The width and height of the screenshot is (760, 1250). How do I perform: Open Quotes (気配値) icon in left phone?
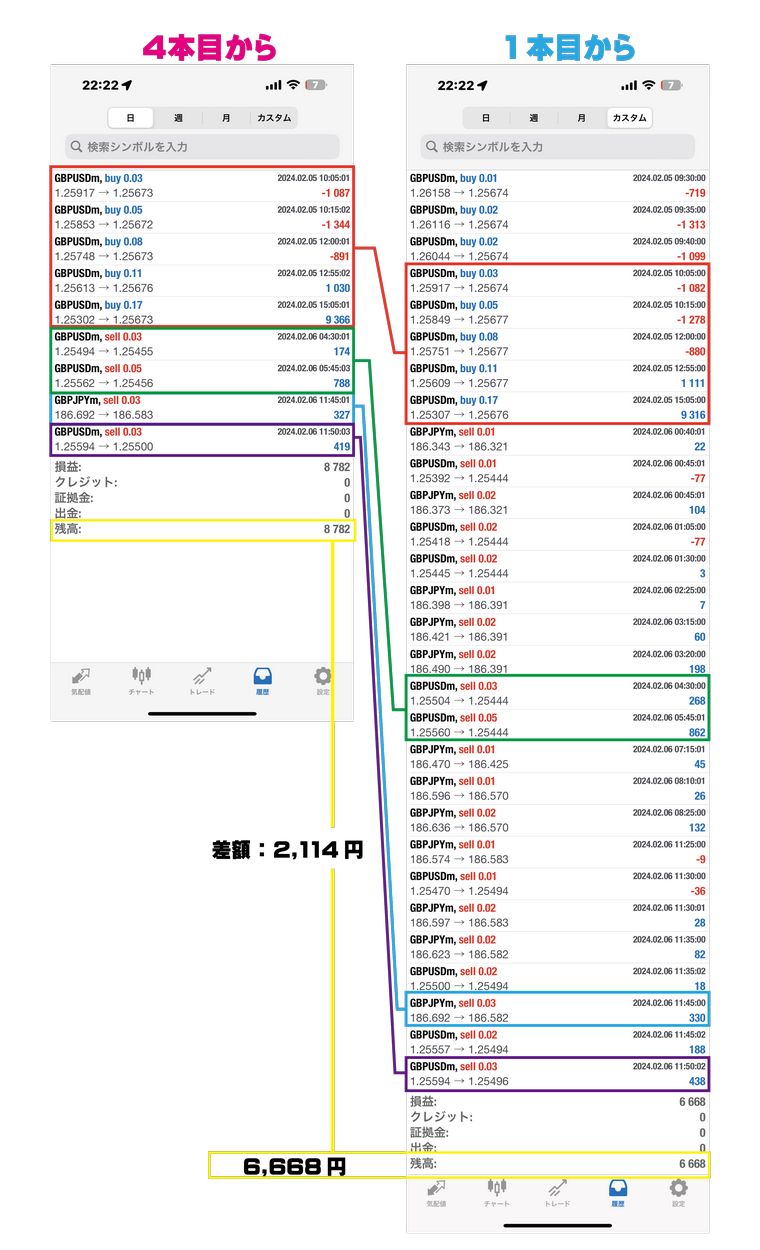click(80, 679)
